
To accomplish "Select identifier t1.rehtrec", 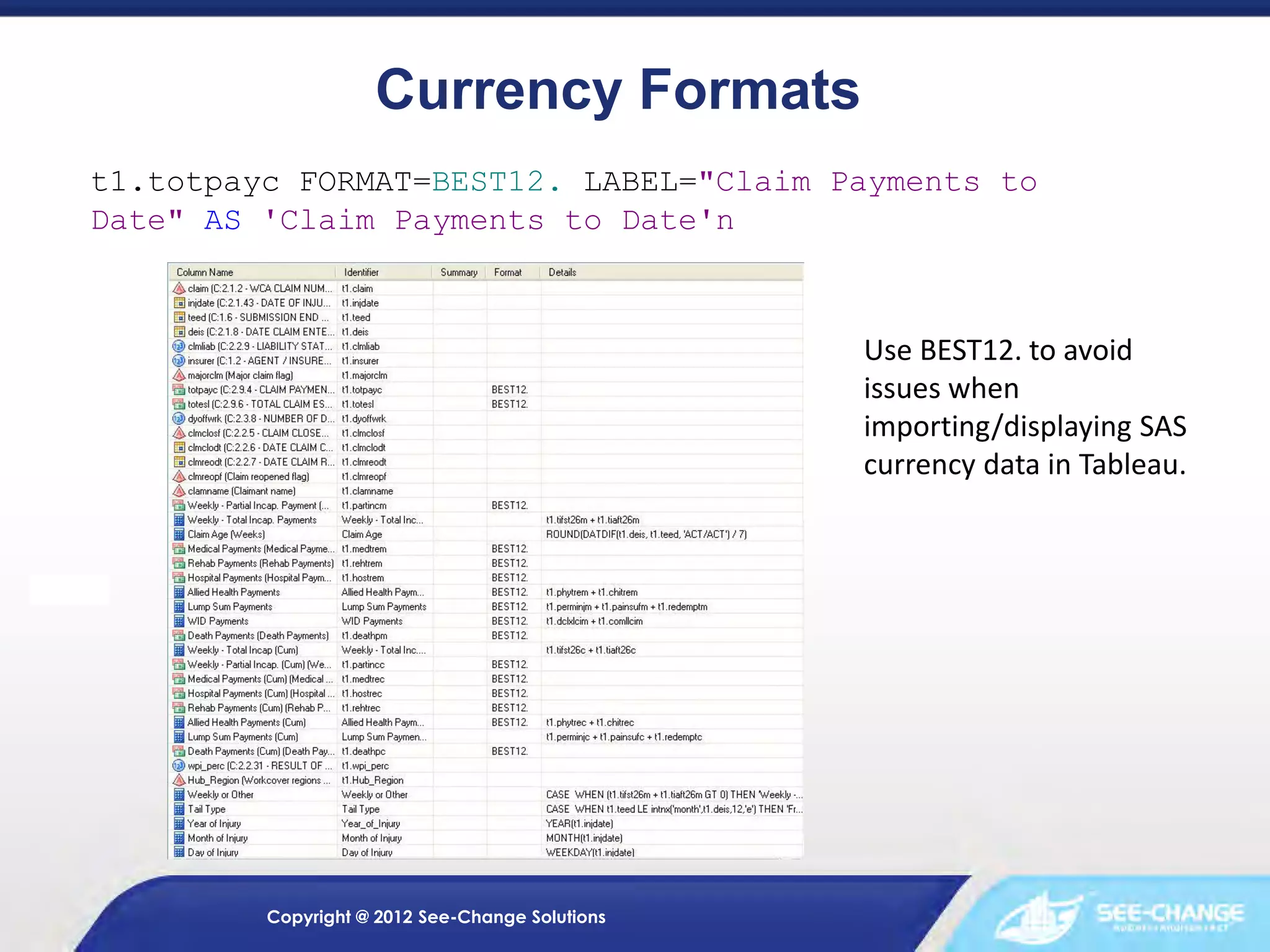I will point(361,708).
